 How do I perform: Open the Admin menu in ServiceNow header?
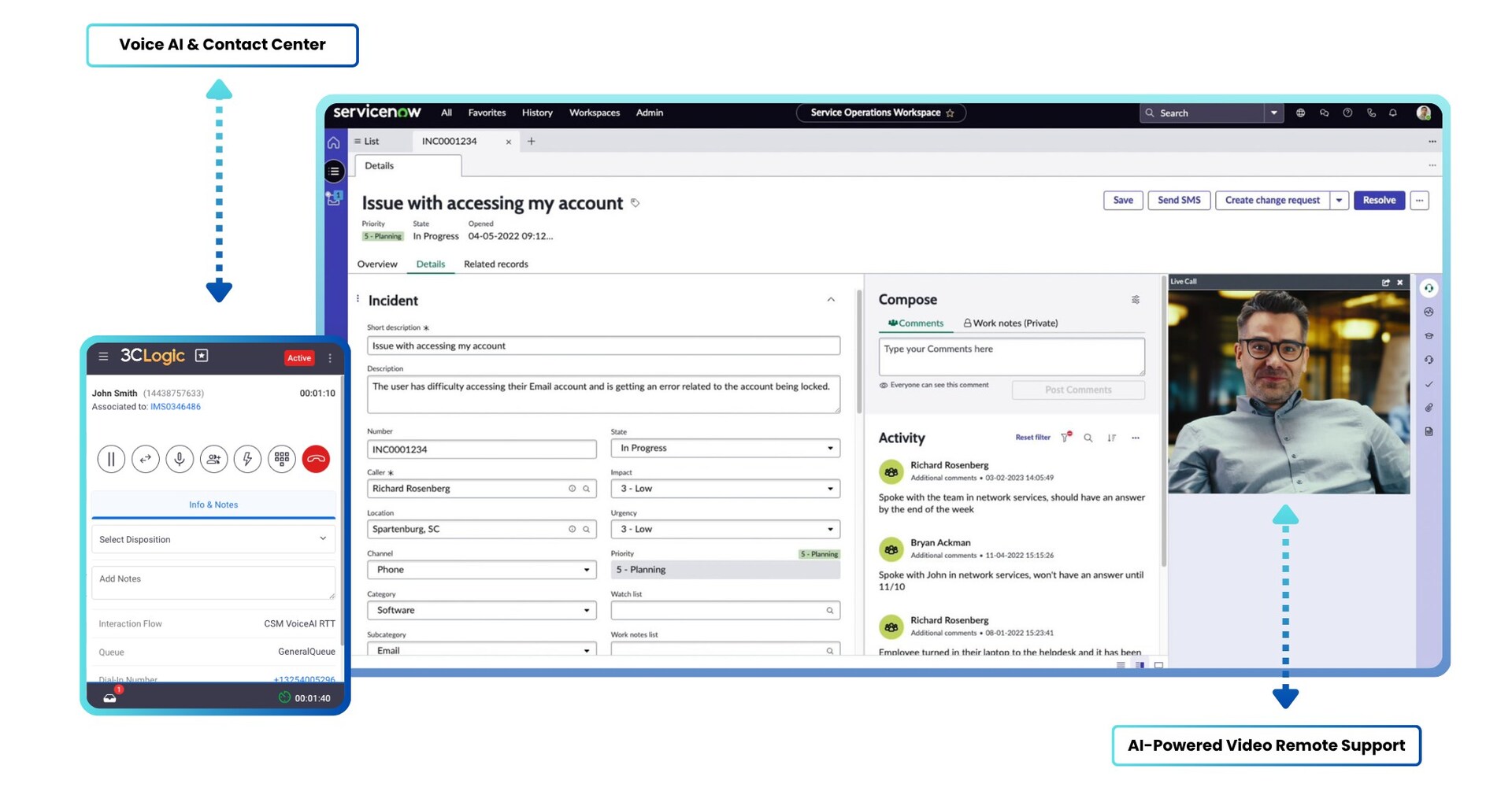click(x=649, y=113)
